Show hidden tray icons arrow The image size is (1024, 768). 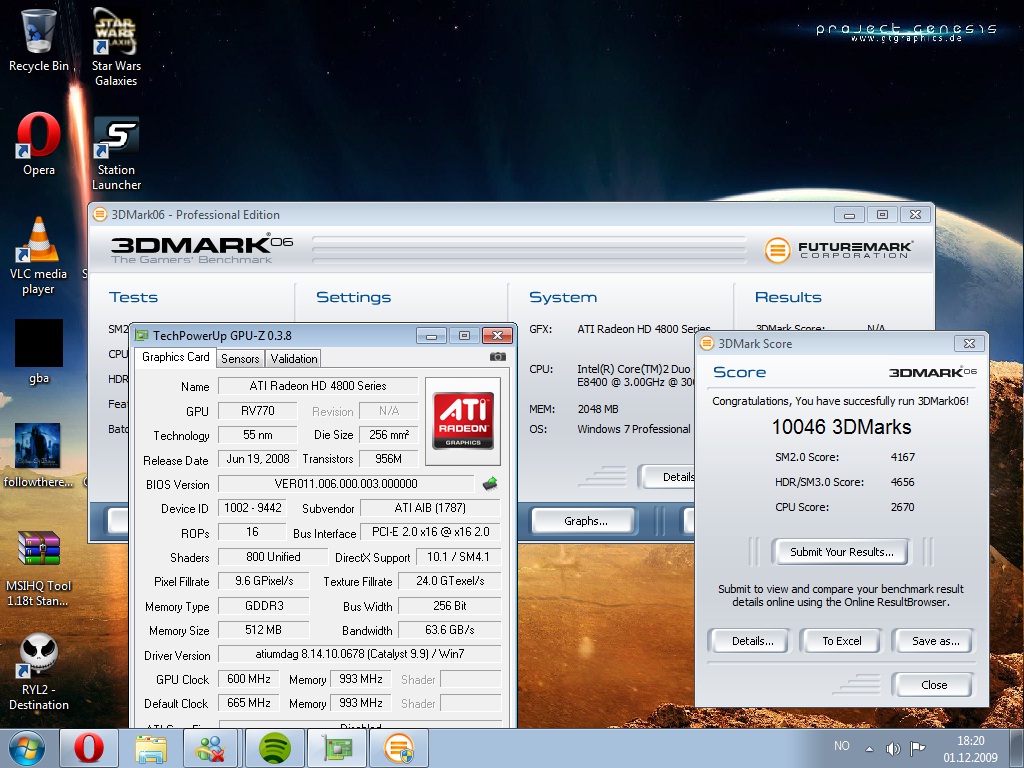click(x=869, y=748)
